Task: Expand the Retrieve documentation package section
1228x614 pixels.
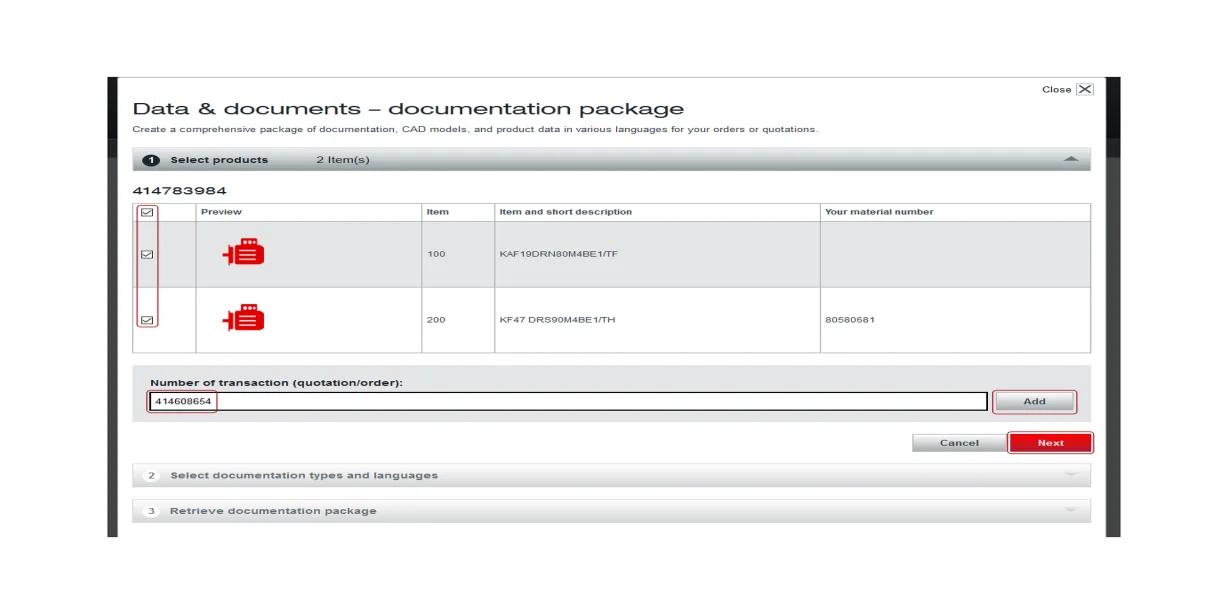Action: coord(1071,510)
